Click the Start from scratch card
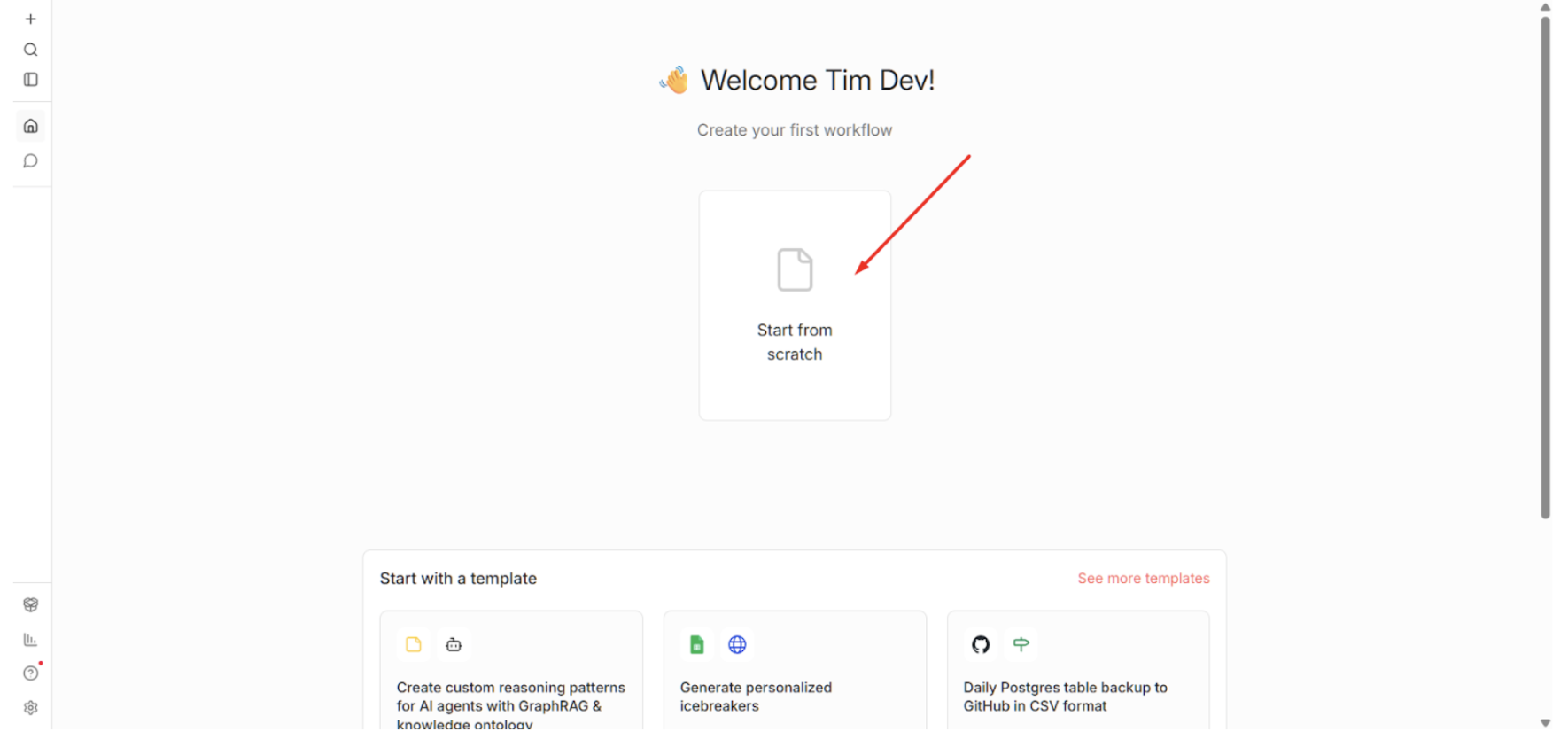This screenshot has height=755, width=1568. 795,306
